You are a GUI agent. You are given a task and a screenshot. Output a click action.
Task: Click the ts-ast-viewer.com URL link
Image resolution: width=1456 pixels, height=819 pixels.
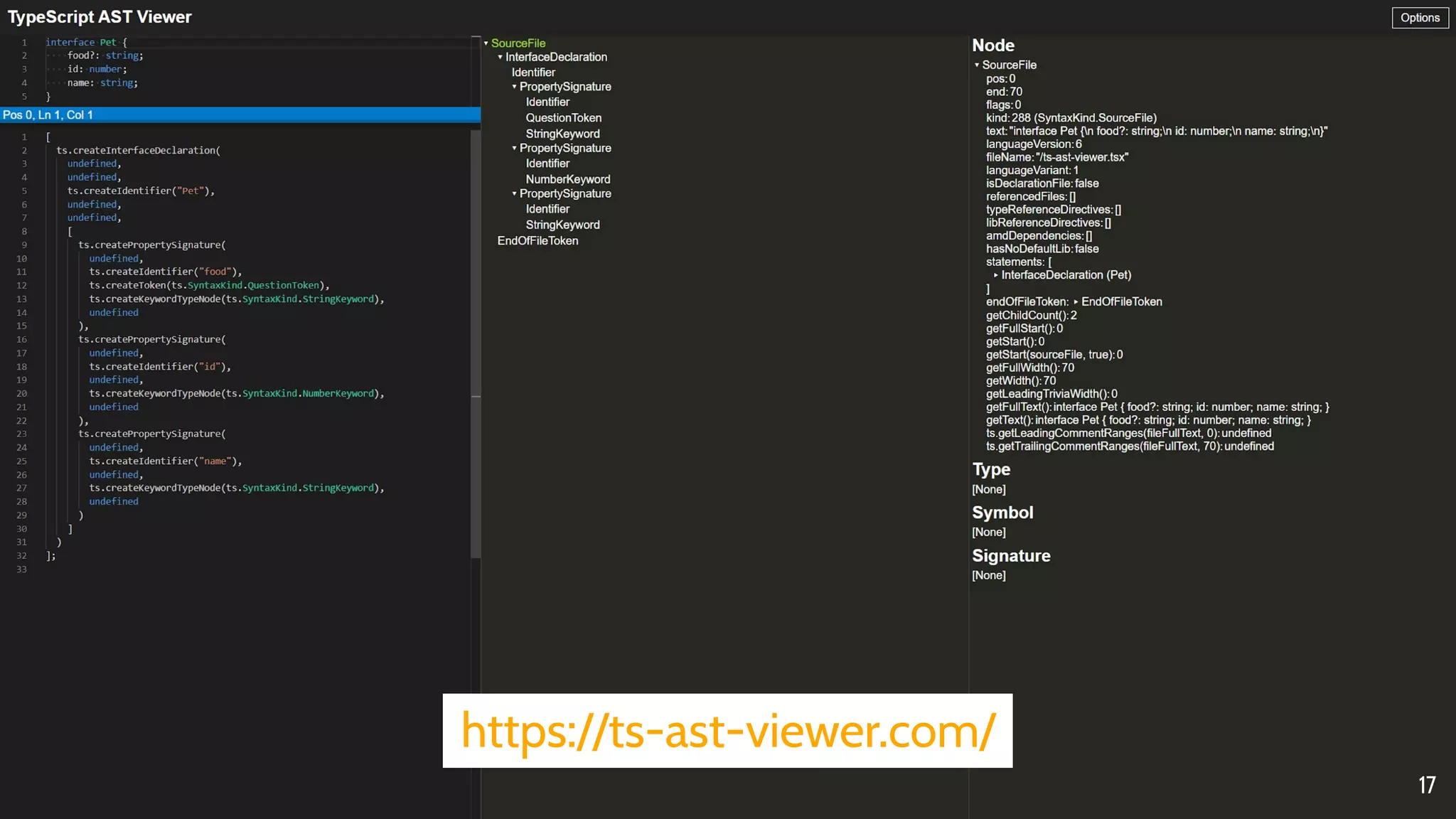[727, 731]
